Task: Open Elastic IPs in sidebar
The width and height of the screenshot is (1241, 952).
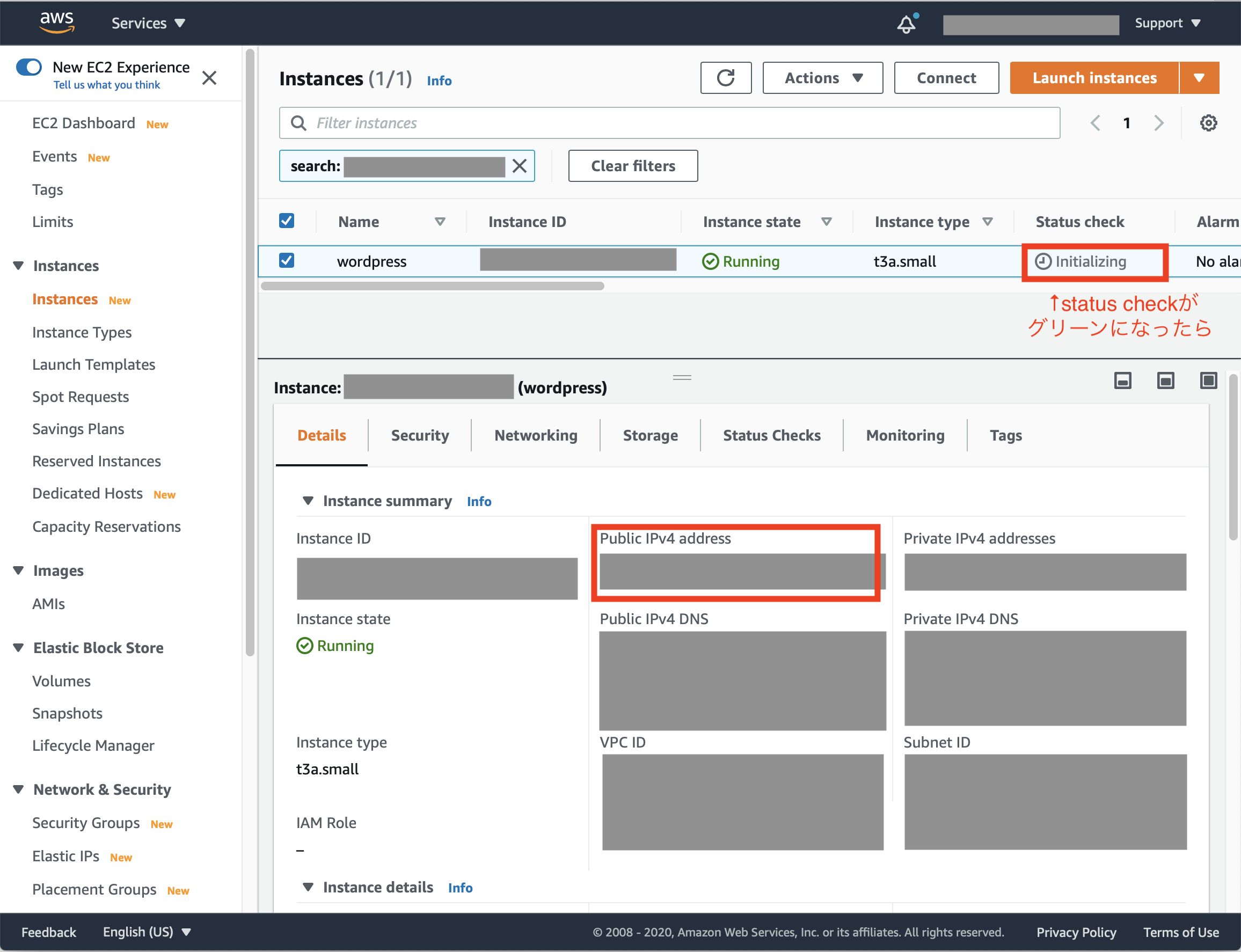Action: (65, 856)
